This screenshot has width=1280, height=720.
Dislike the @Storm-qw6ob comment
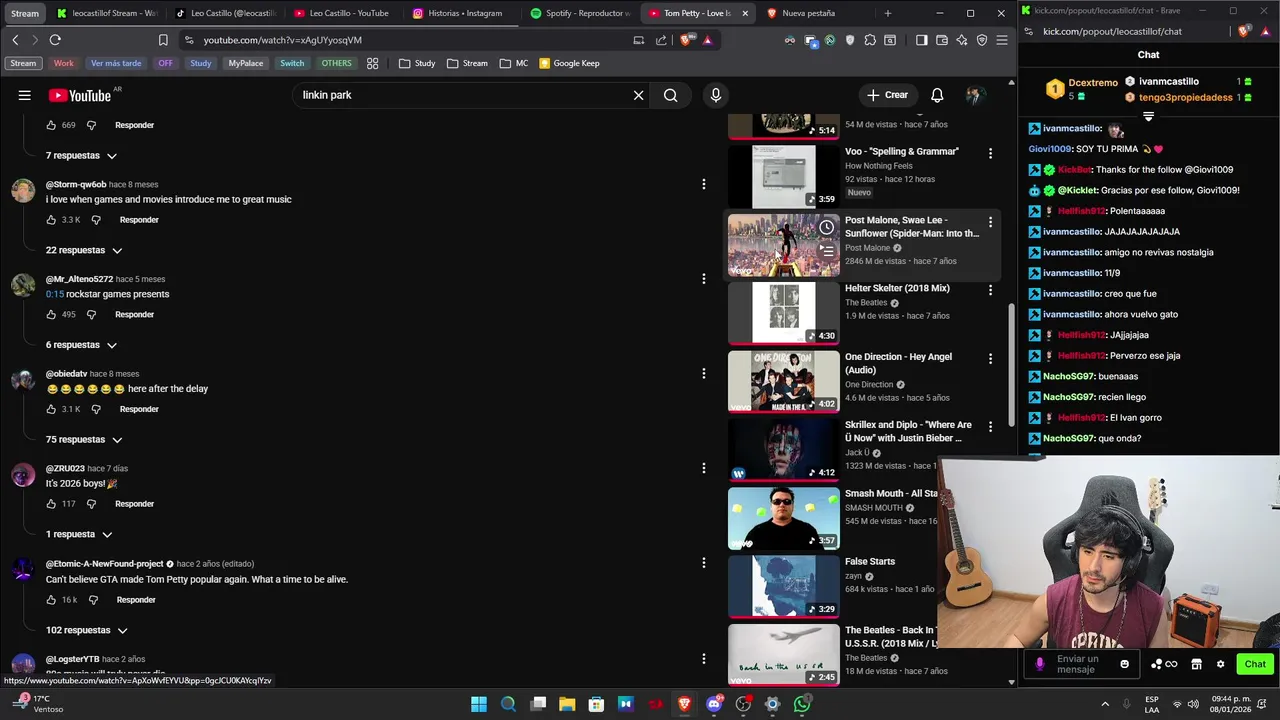(x=96, y=220)
